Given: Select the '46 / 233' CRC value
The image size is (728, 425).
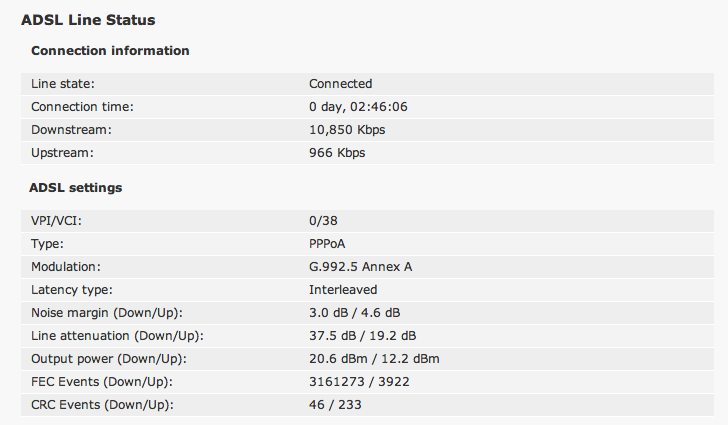Looking at the screenshot, I should pos(335,405).
